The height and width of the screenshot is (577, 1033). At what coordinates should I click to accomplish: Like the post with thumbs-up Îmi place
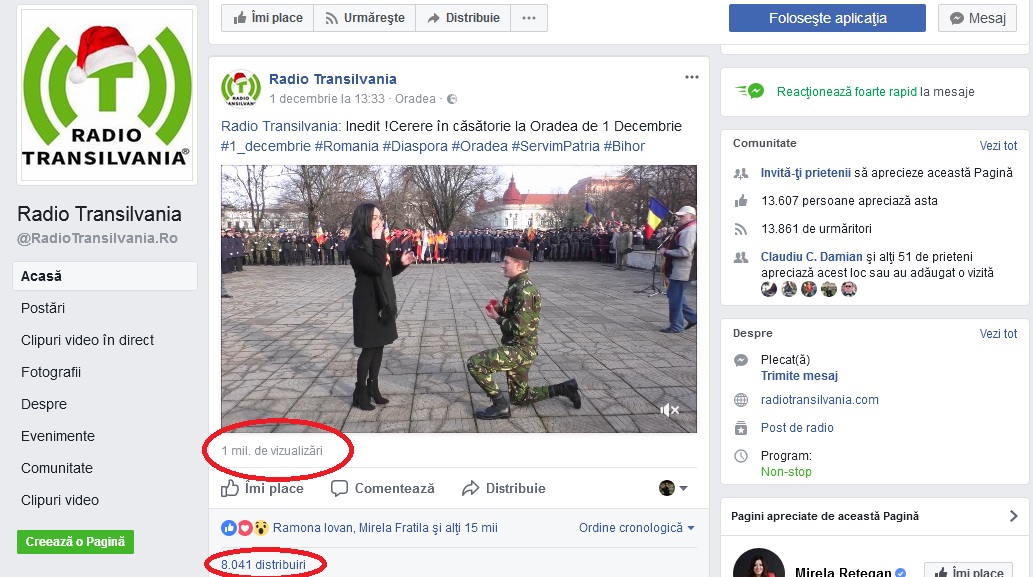(262, 488)
